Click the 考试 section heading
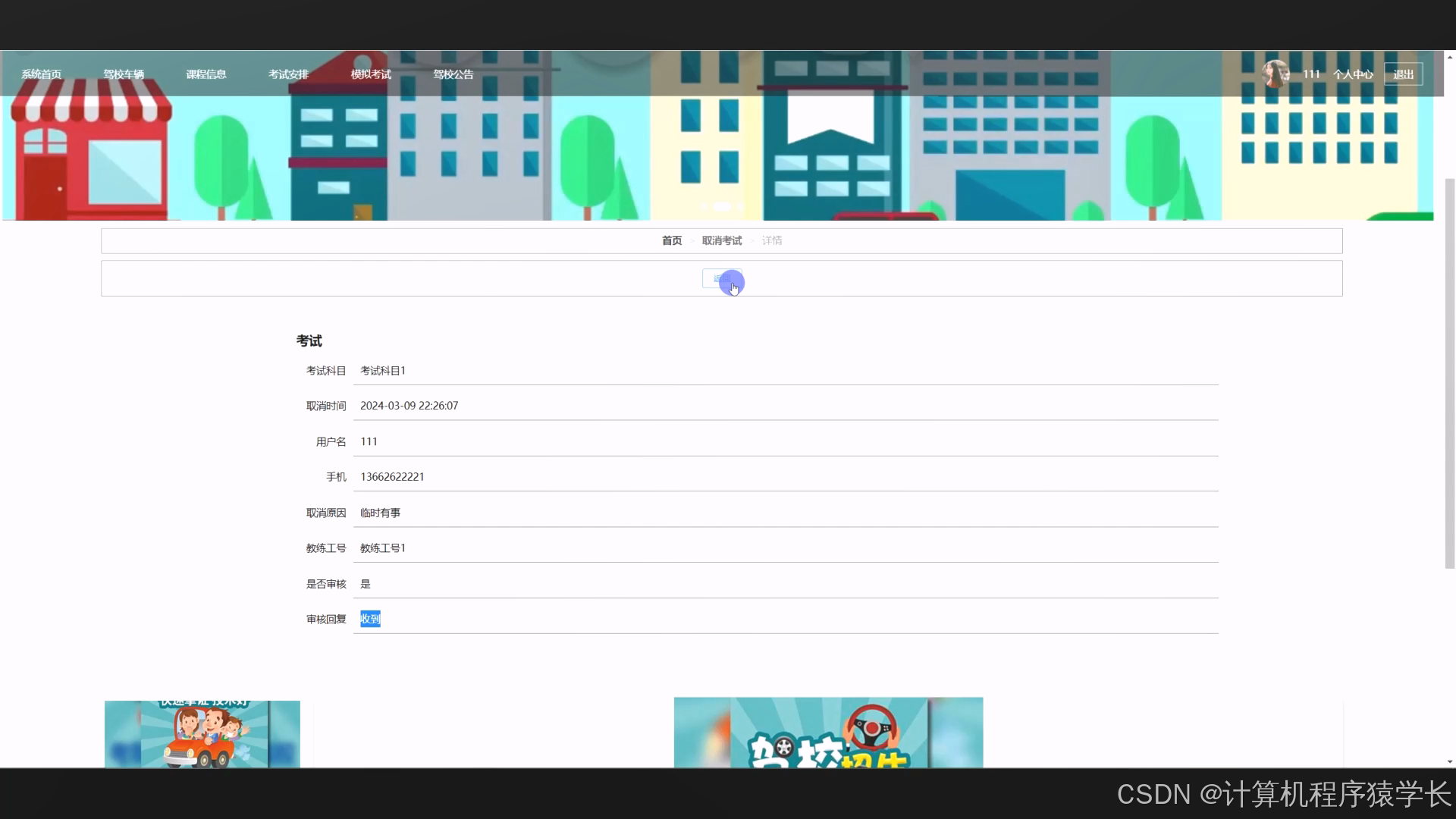This screenshot has width=1456, height=819. (x=309, y=341)
